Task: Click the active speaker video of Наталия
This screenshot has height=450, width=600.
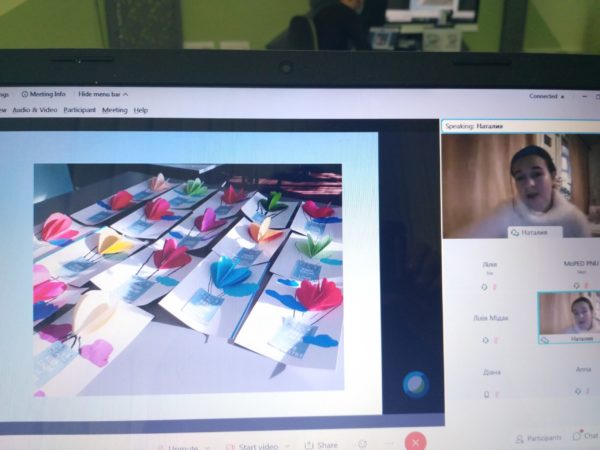Action: click(520, 183)
